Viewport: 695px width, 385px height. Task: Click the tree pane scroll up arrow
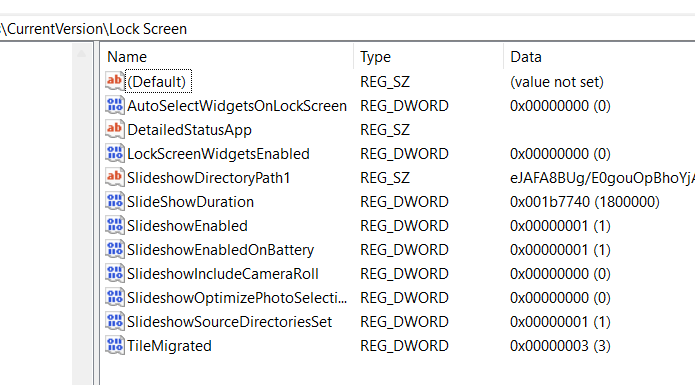[x=82, y=54]
